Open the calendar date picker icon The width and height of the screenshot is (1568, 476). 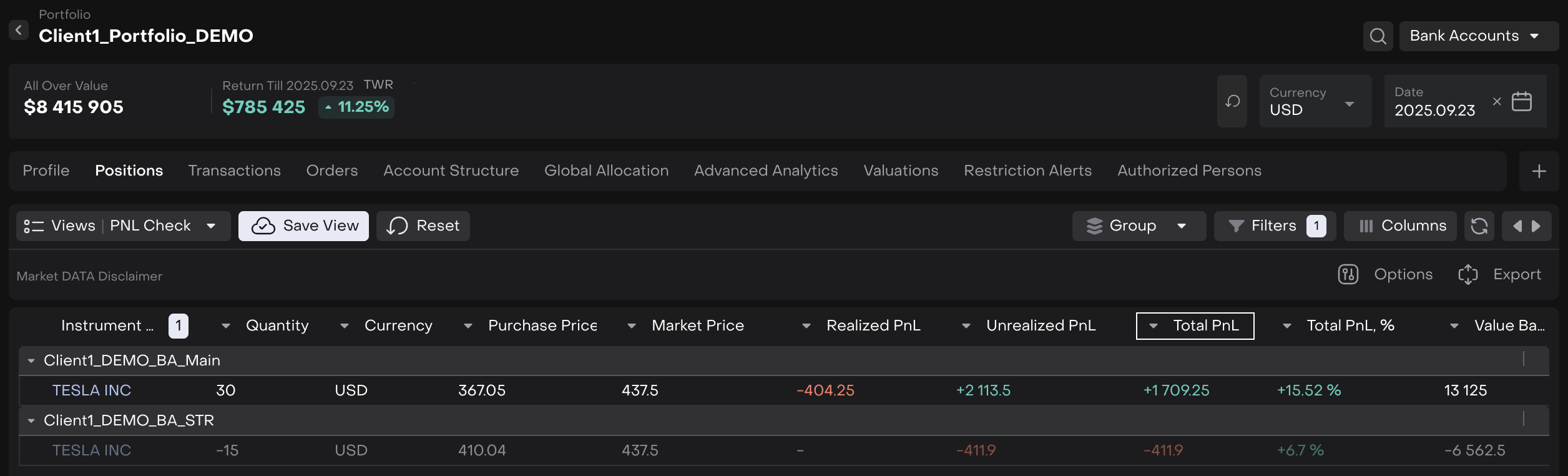1522,101
